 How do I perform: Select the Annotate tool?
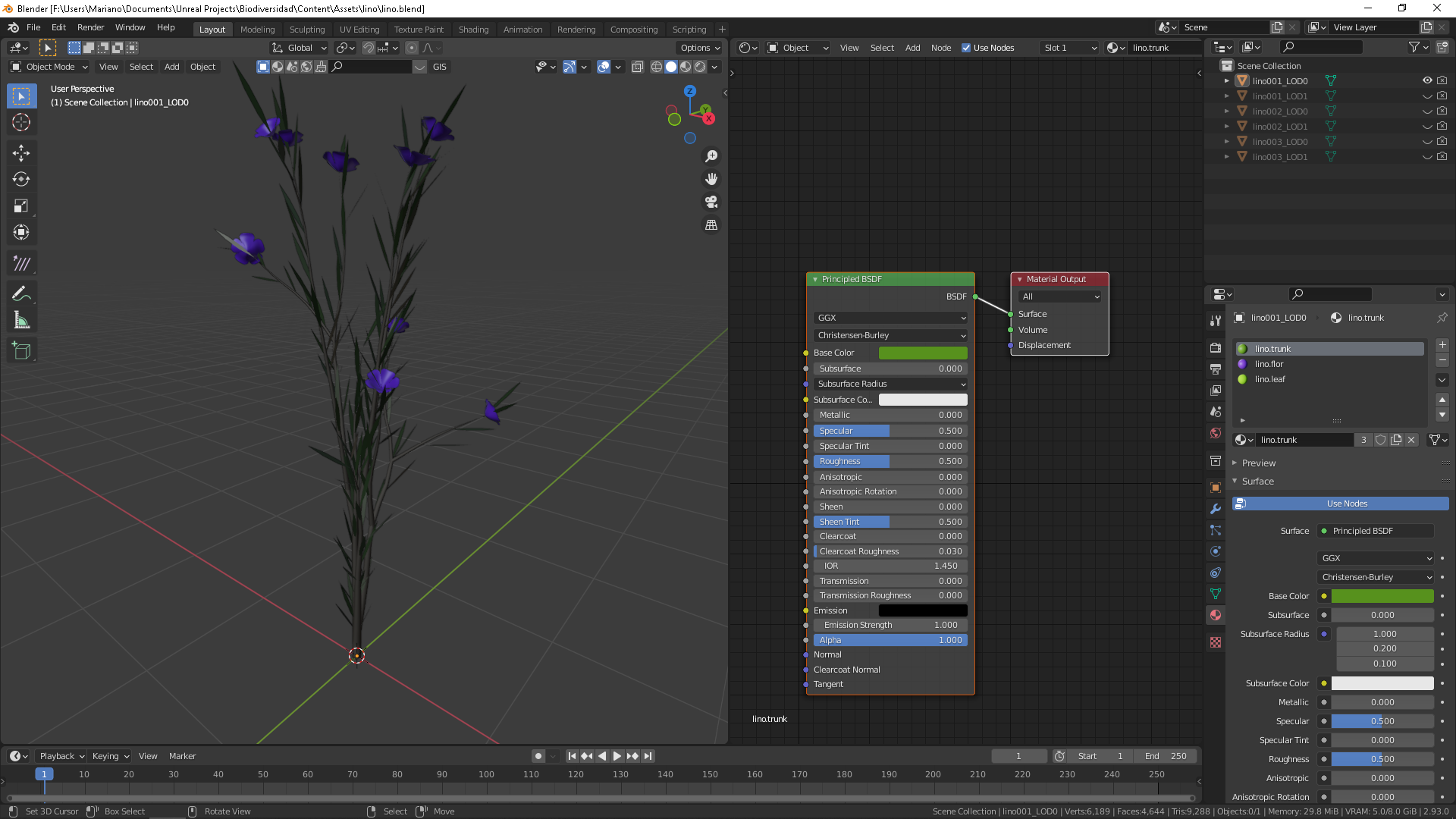pyautogui.click(x=21, y=293)
